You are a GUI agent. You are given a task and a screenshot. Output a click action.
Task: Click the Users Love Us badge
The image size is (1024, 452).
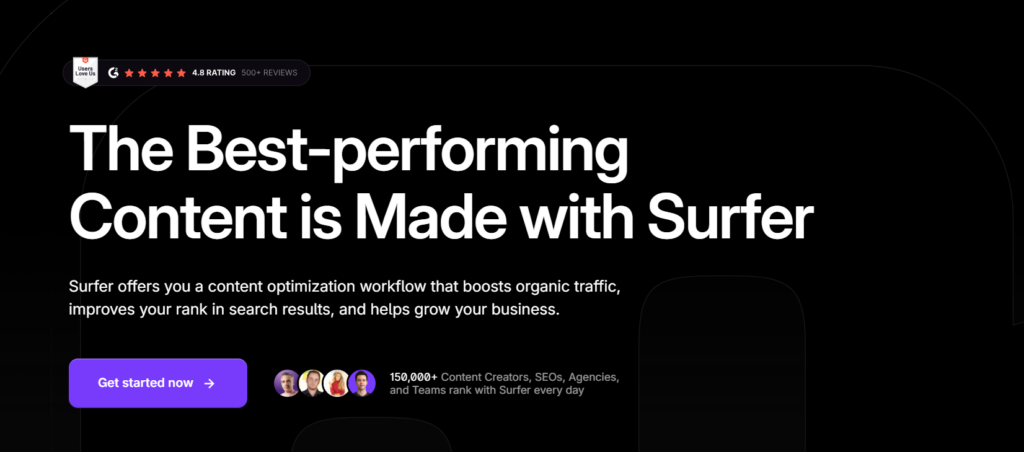85,72
